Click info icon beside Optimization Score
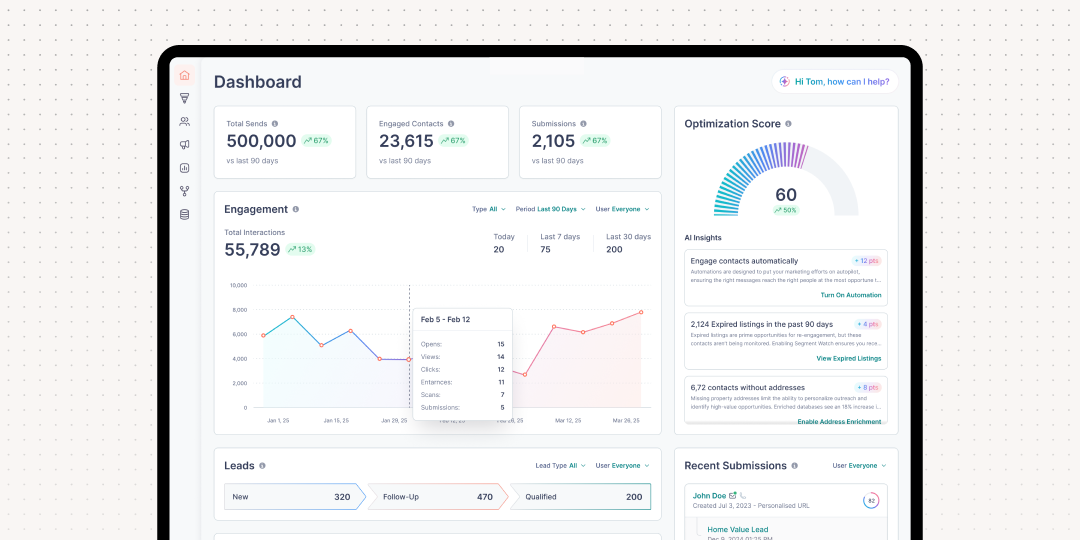The height and width of the screenshot is (540, 1080). click(788, 124)
